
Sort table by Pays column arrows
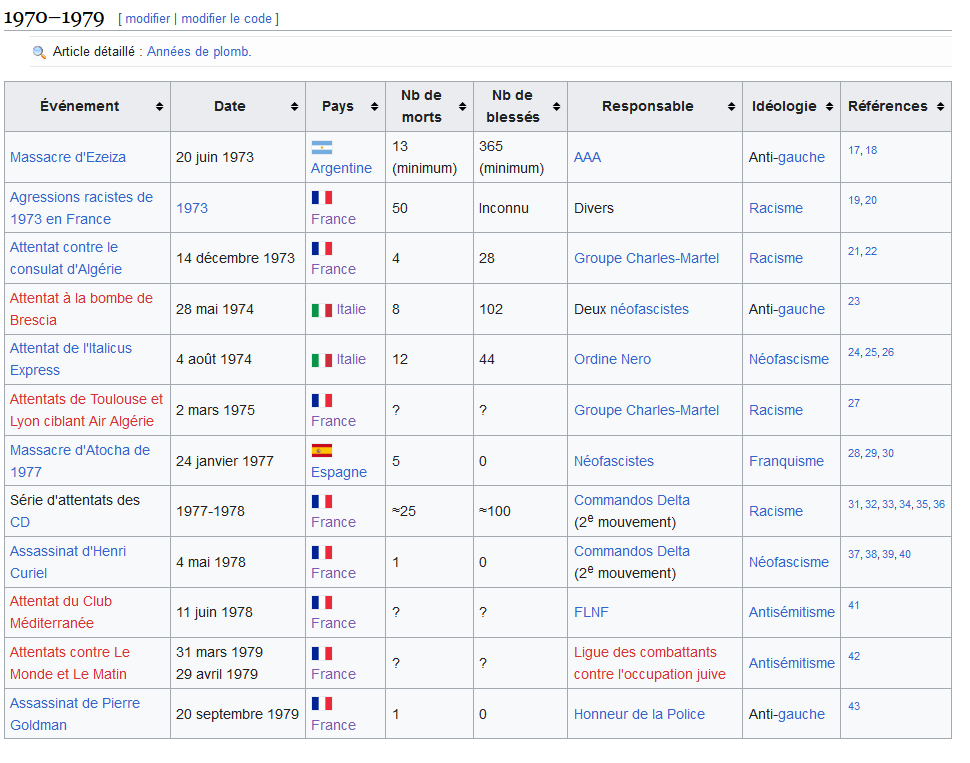(374, 107)
